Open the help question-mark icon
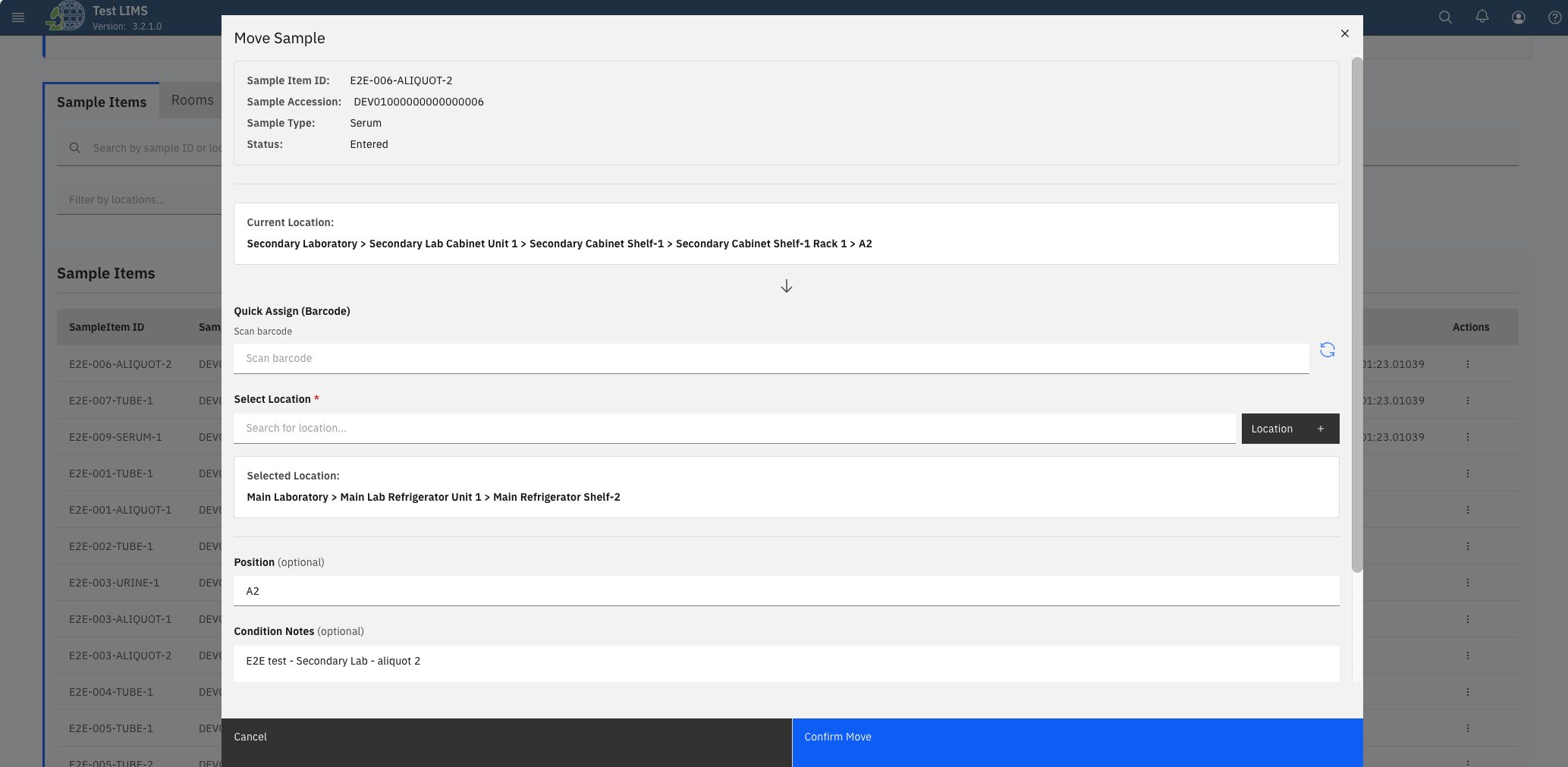The width and height of the screenshot is (1568, 767). pos(1554,17)
